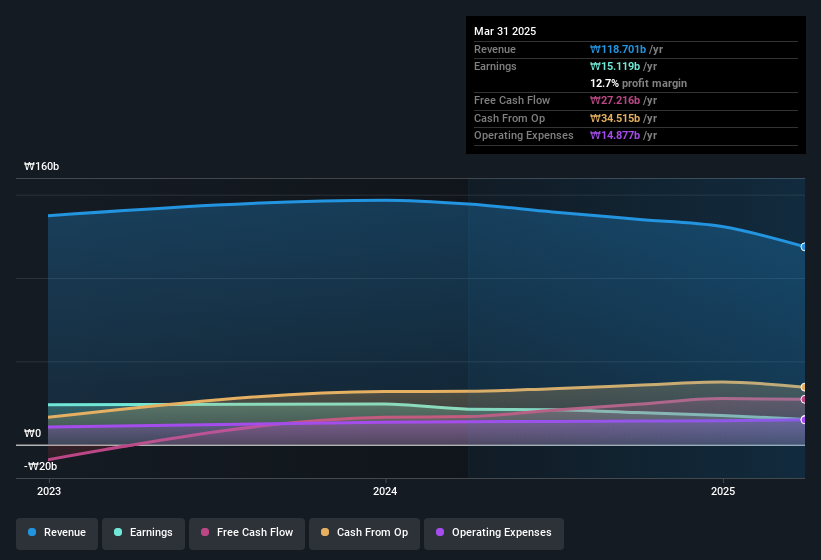
Task: Click the ₩34.515b cash from op value
Action: 615,118
